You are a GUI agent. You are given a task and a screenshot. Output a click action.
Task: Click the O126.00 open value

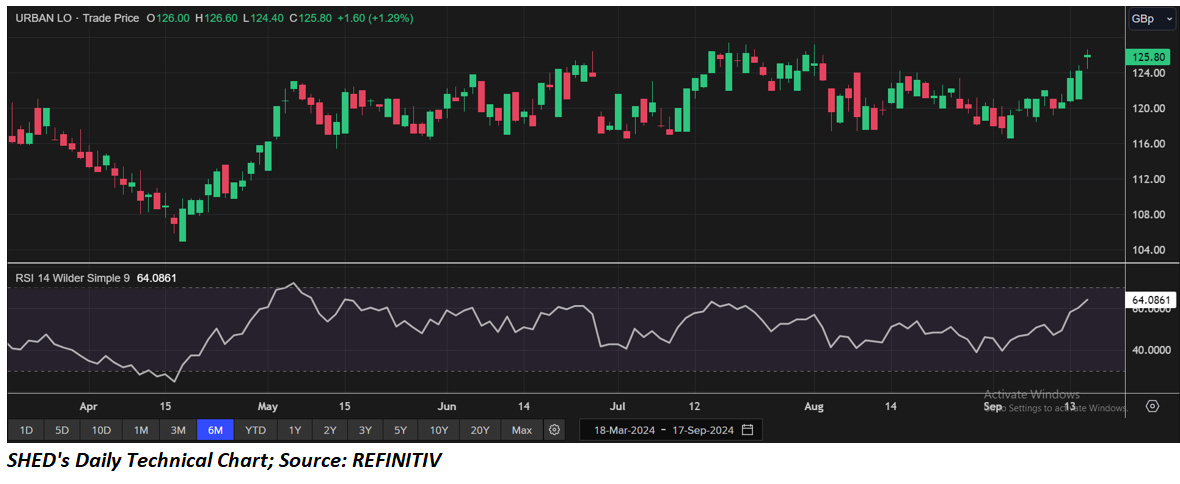pyautogui.click(x=169, y=18)
